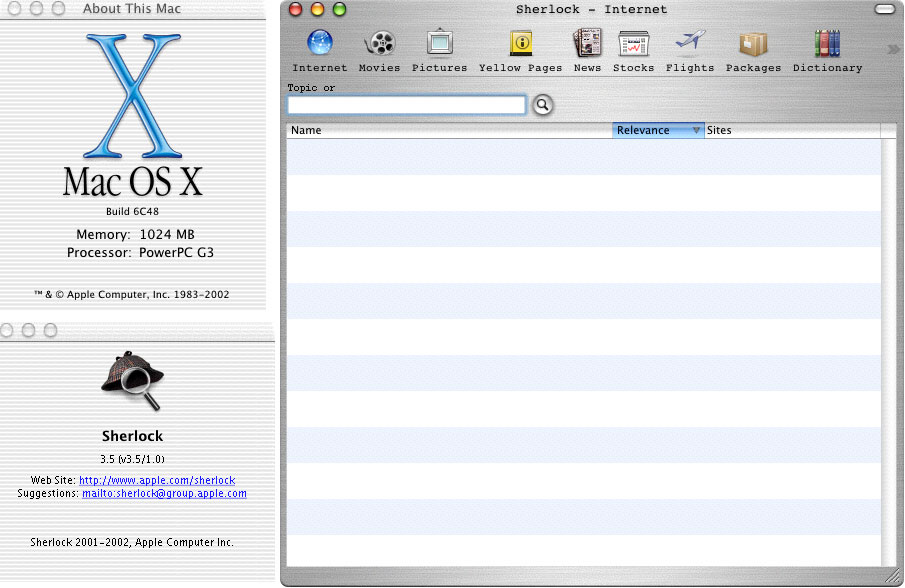Sort results by Sites column
Screen dimensions: 905x588
792,130
